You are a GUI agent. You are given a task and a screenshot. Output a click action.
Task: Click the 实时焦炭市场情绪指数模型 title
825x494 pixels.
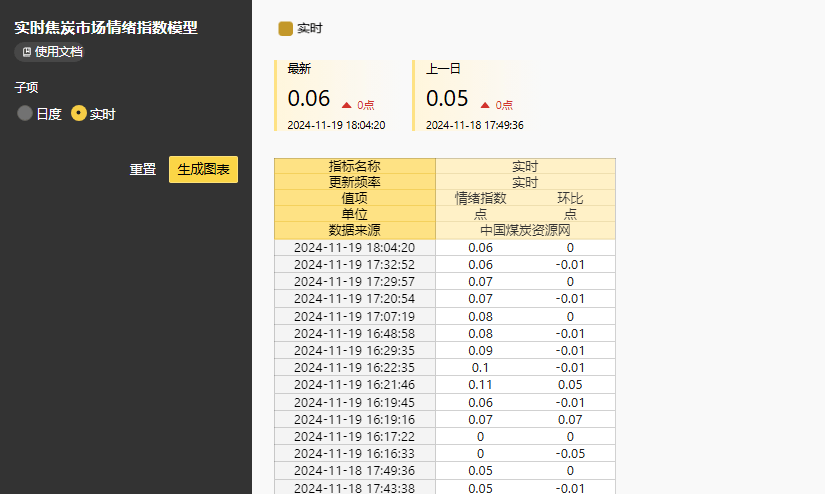[105, 28]
